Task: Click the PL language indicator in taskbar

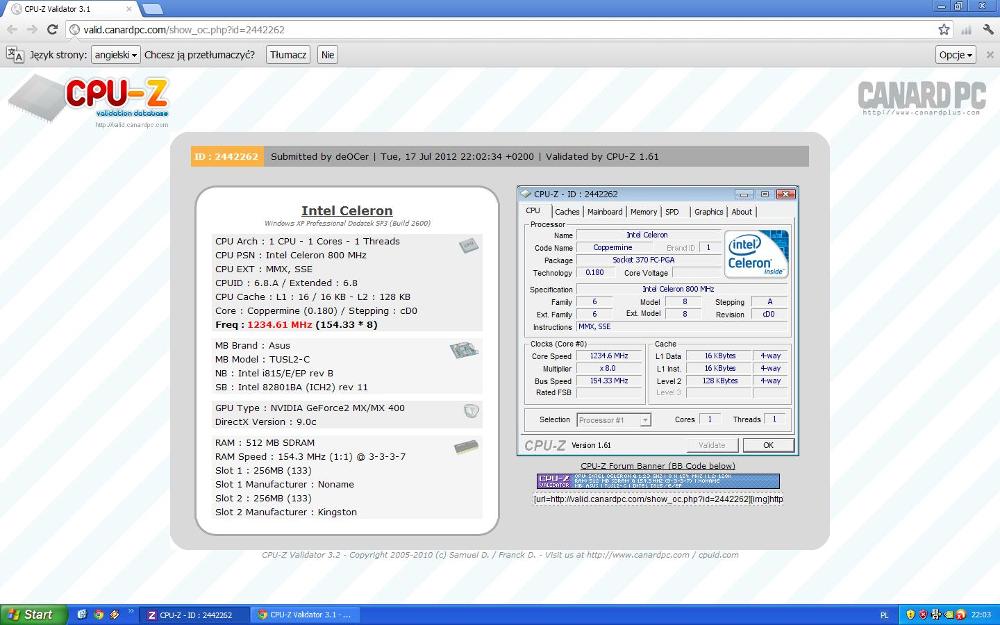Action: [884, 615]
